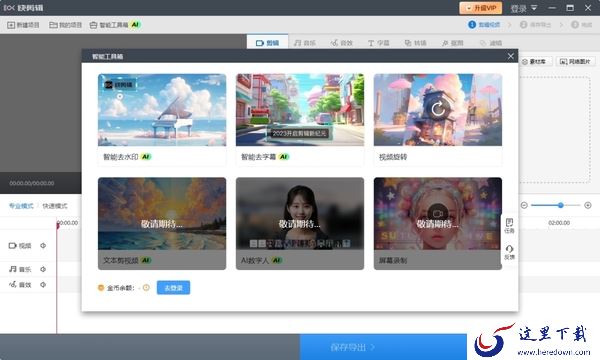The width and height of the screenshot is (600, 360).
Task: Click the 素材库 material library button
Action: (x=535, y=61)
